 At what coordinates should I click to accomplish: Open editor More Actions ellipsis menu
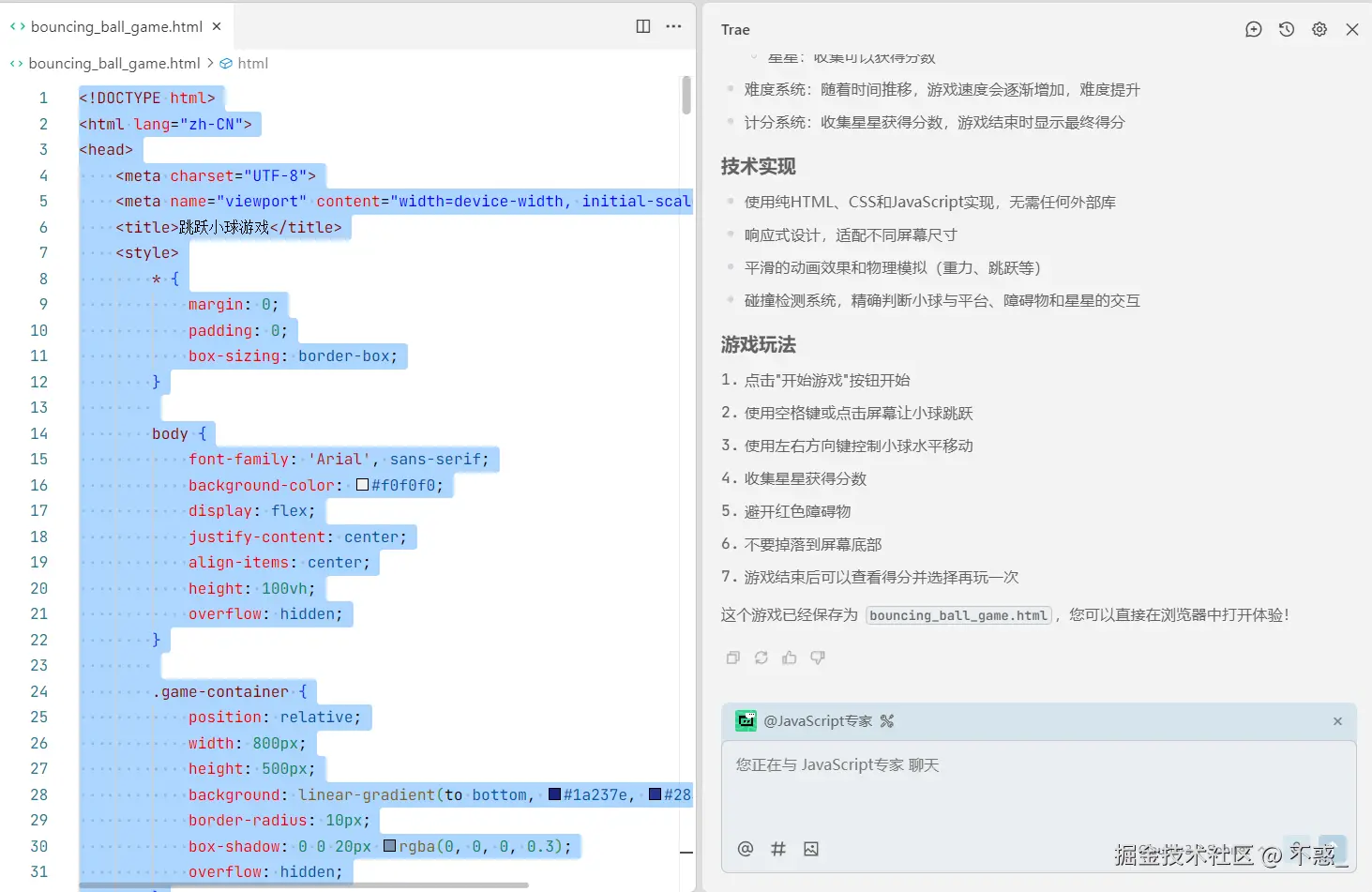[673, 26]
